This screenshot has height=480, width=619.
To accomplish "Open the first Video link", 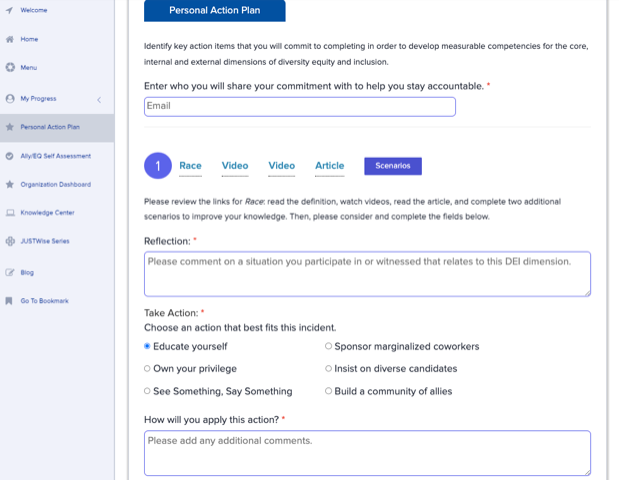I will tap(235, 166).
